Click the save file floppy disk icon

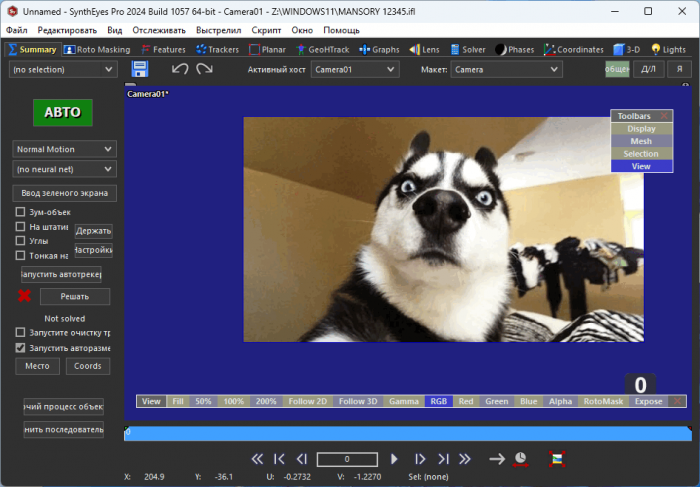140,69
